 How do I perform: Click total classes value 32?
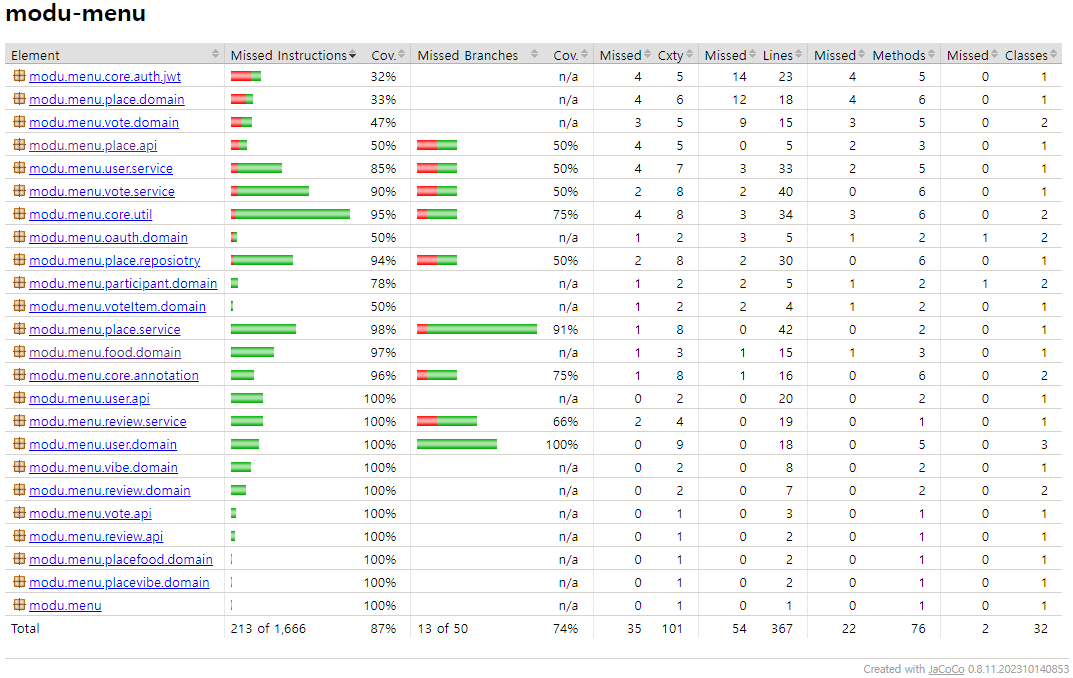[1041, 628]
